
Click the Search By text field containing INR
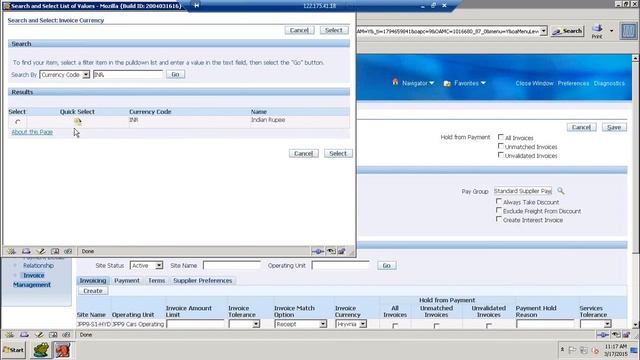coord(128,74)
